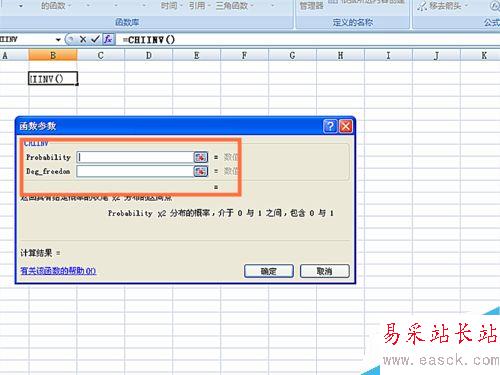Close the Function Arguments dialog
This screenshot has width=500, height=375.
click(x=346, y=126)
